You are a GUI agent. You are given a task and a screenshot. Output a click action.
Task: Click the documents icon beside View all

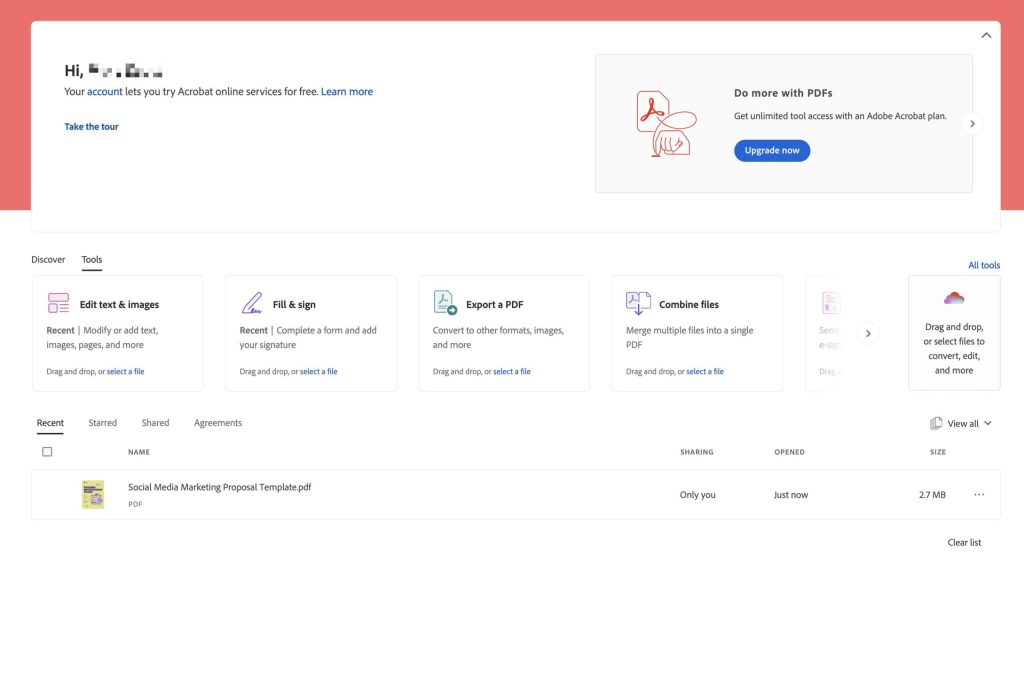pos(936,423)
